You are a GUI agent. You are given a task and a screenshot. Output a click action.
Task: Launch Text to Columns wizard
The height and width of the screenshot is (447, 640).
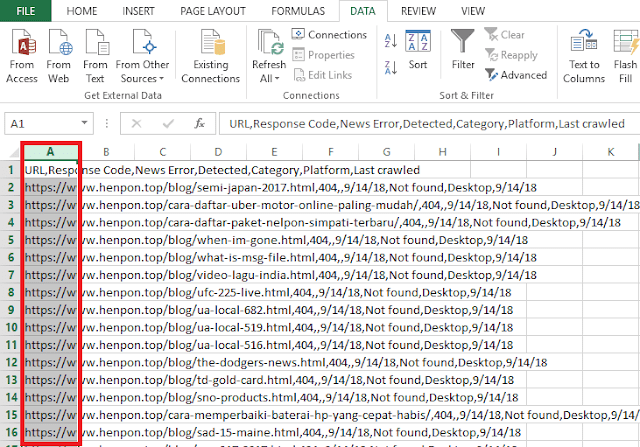point(584,56)
